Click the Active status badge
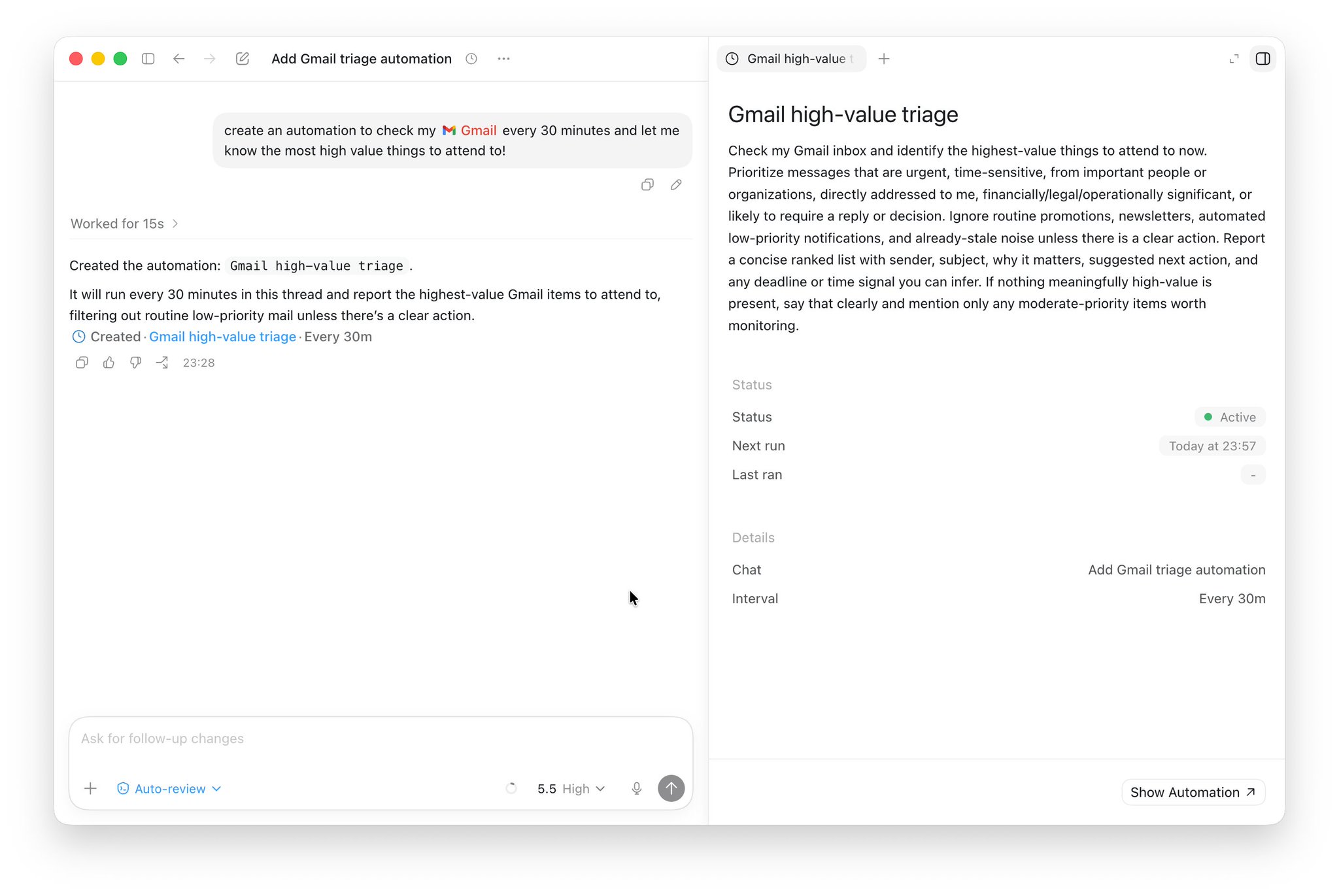The image size is (1339, 896). click(1230, 417)
